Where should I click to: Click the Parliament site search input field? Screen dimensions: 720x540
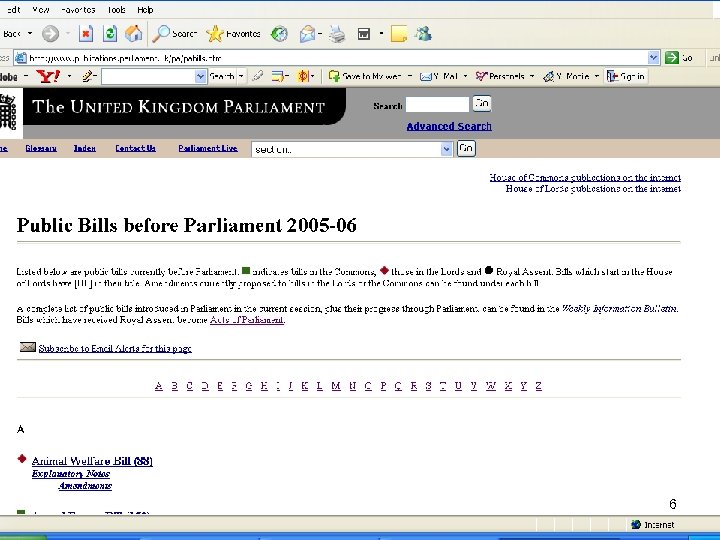(x=437, y=105)
